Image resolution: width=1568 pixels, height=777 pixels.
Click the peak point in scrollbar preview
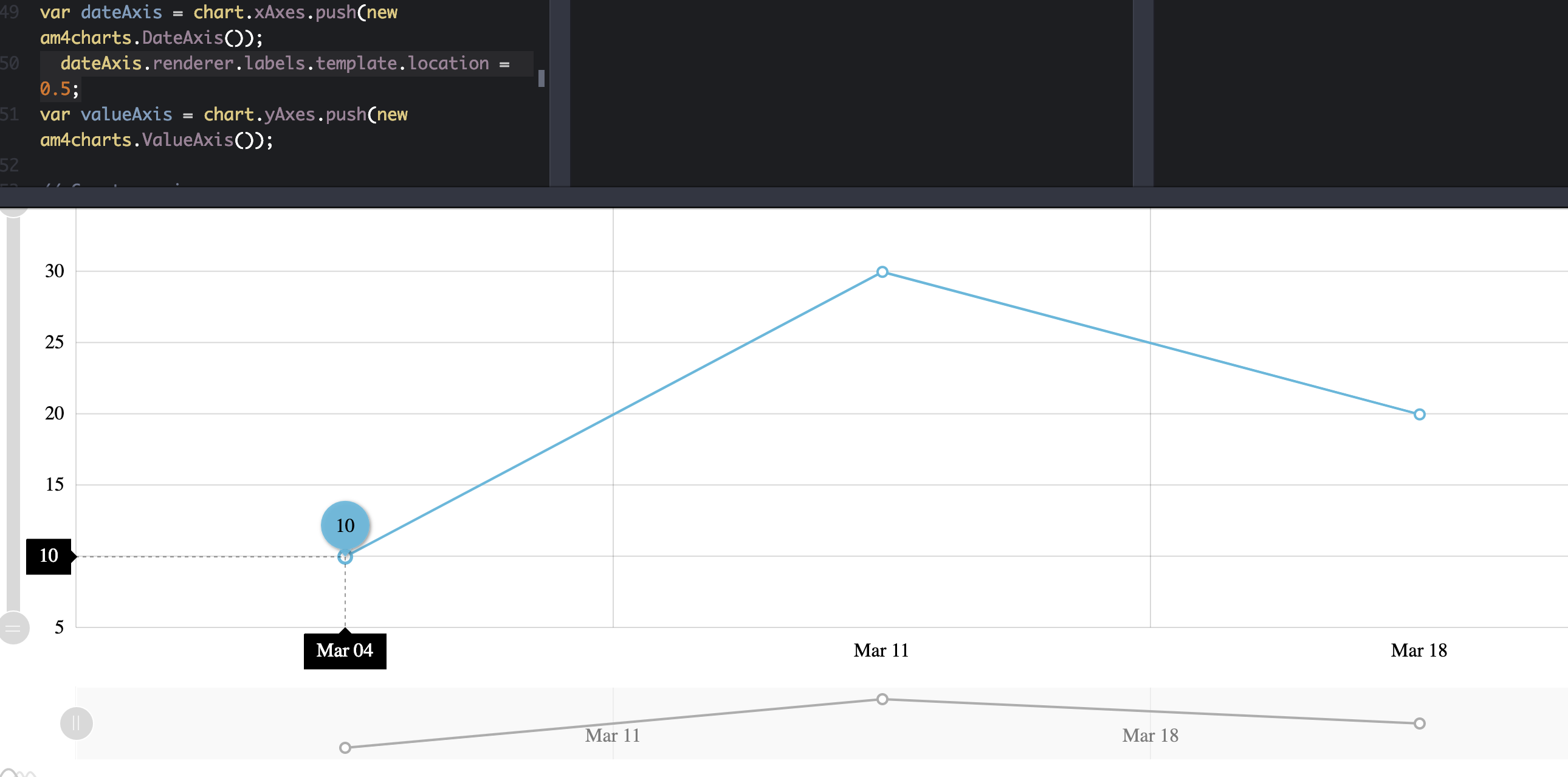pyautogui.click(x=882, y=699)
